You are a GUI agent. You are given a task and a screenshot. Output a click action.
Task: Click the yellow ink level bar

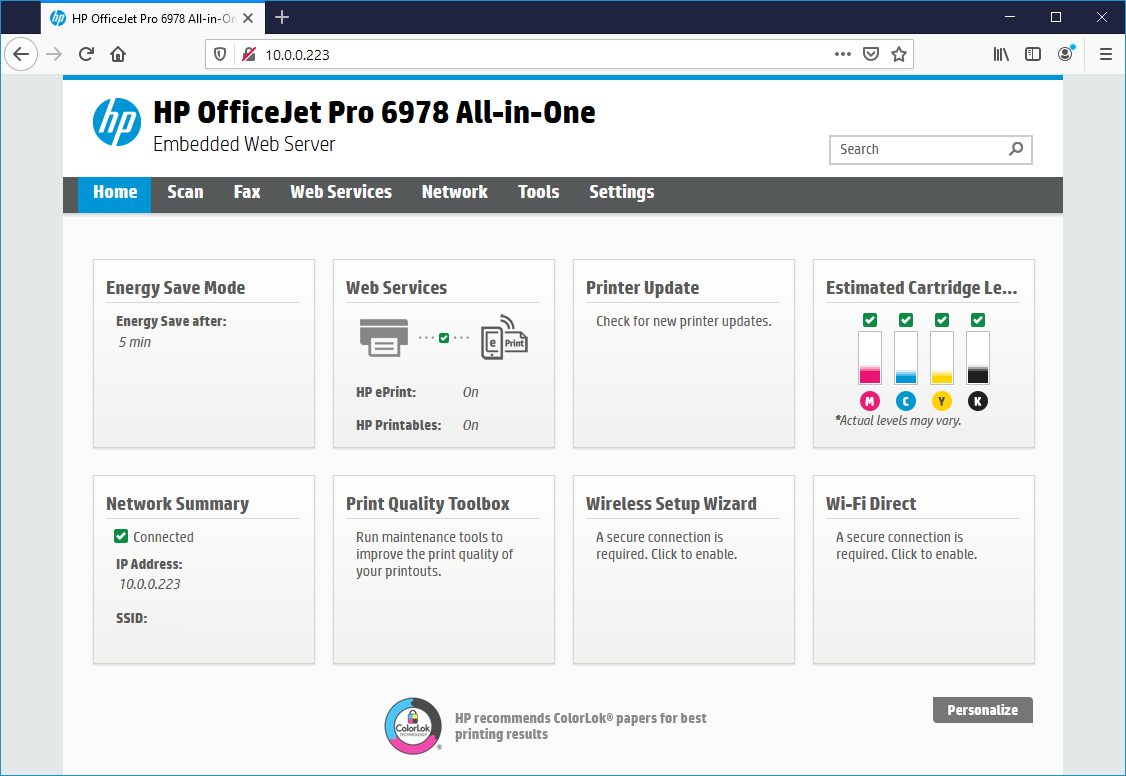coord(941,357)
